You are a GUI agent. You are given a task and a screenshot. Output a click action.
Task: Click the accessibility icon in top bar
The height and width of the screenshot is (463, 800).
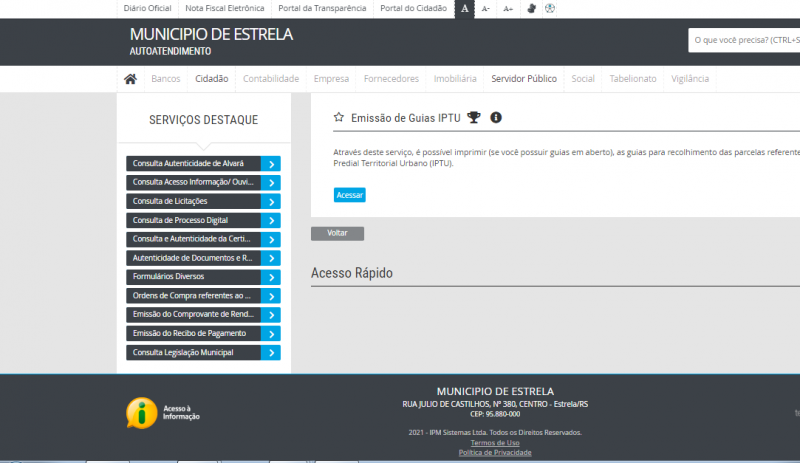550,8
